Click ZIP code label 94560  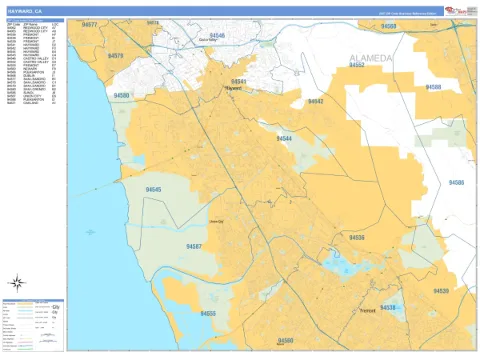pos(285,341)
